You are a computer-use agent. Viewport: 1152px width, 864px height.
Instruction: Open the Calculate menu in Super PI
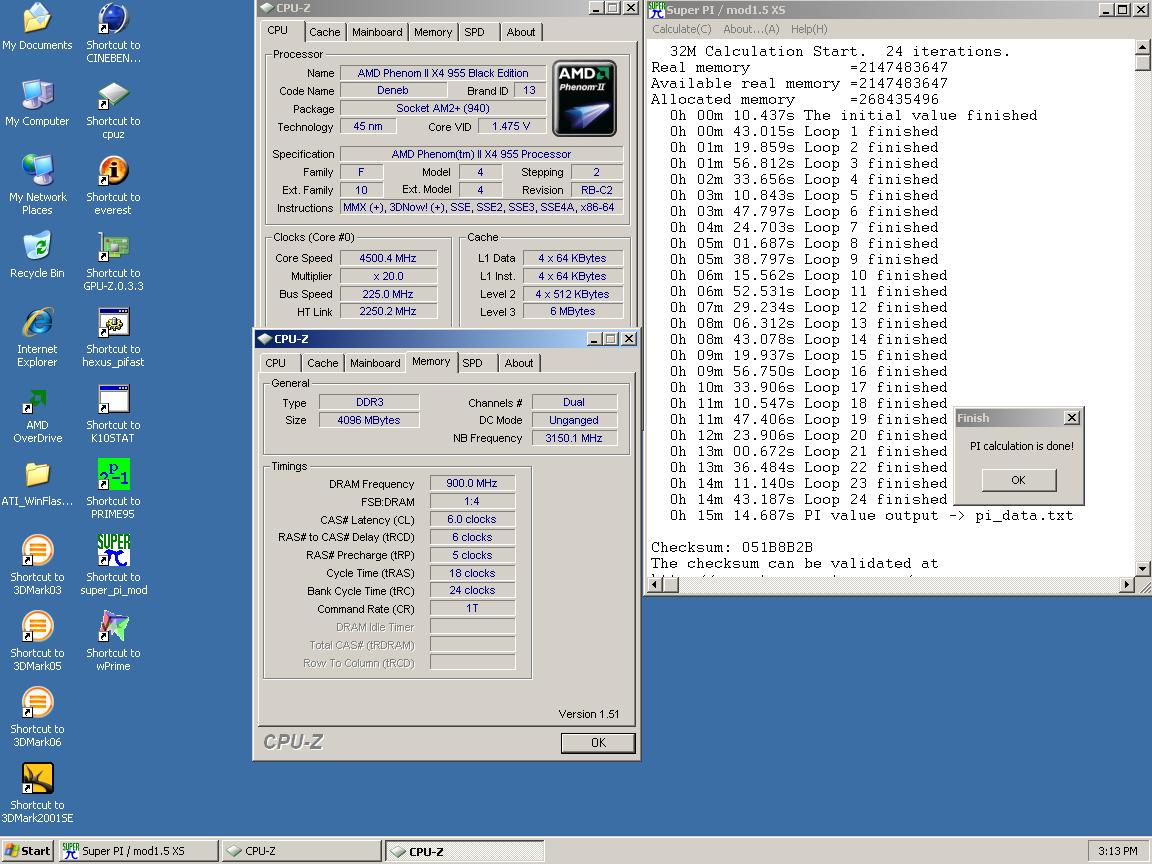[681, 29]
